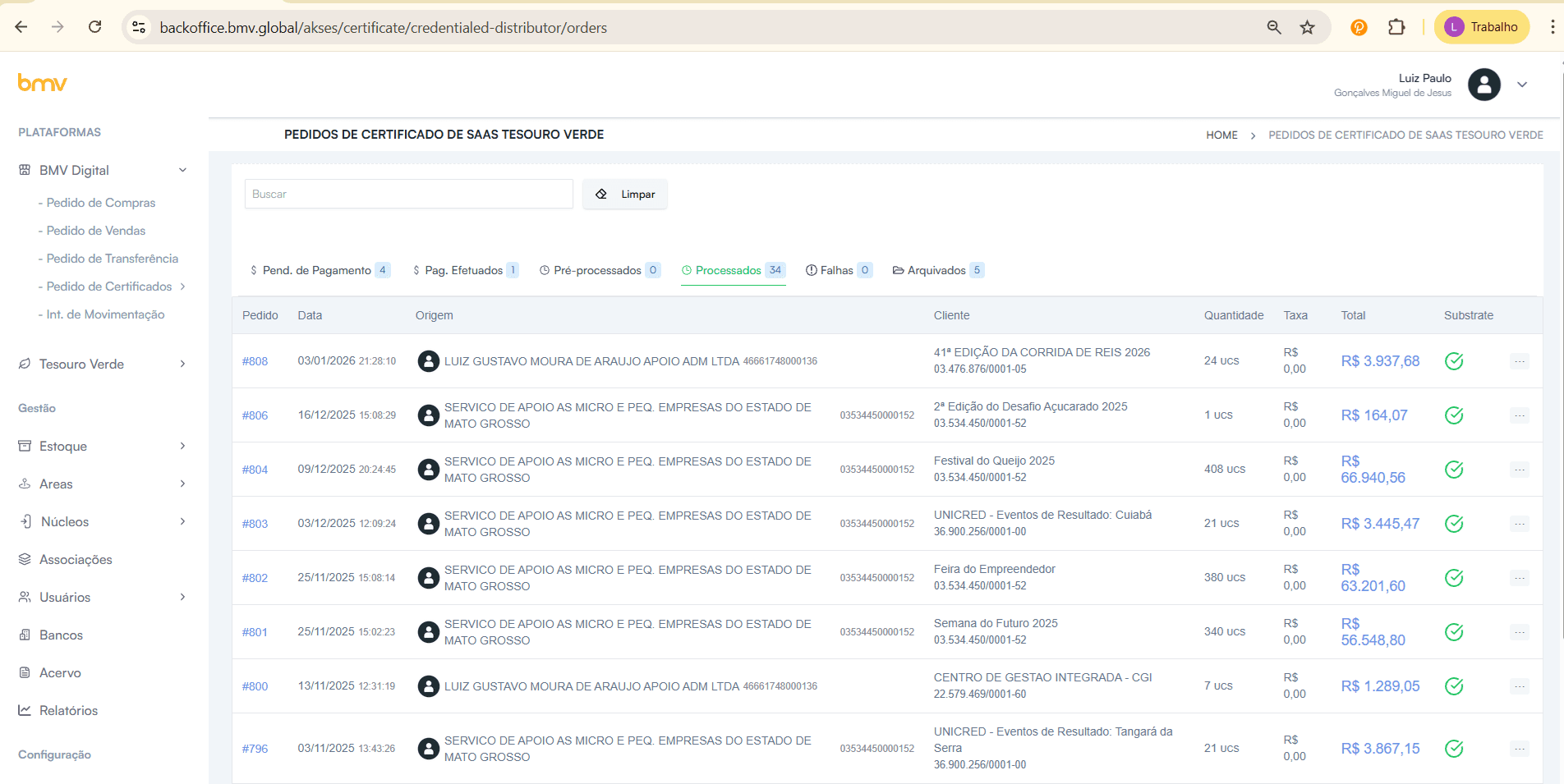Click the Trabalho browser profile button
1564x784 pixels.
click(x=1482, y=27)
